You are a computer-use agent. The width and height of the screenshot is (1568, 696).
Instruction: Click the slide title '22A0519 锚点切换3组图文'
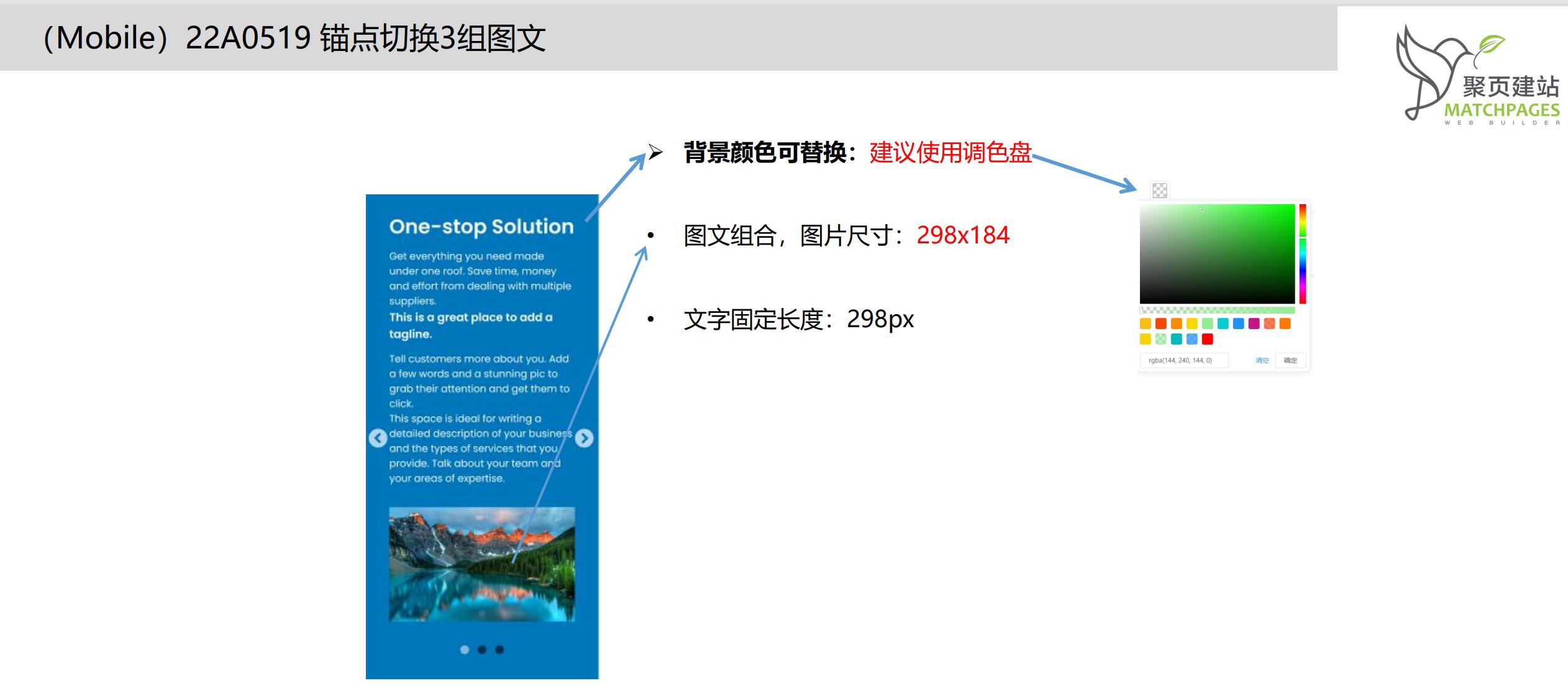point(366,38)
